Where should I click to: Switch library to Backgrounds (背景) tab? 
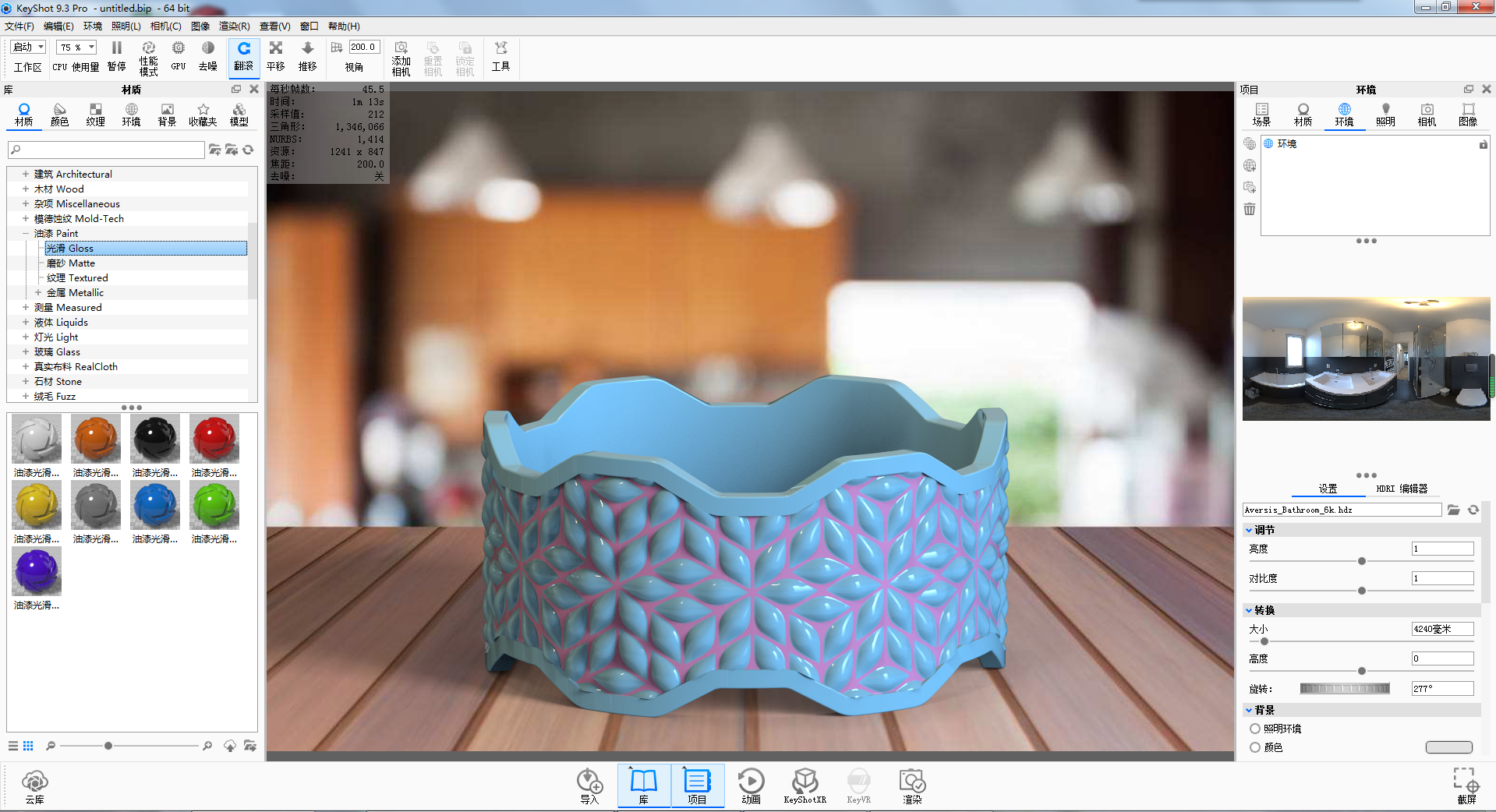pyautogui.click(x=168, y=115)
